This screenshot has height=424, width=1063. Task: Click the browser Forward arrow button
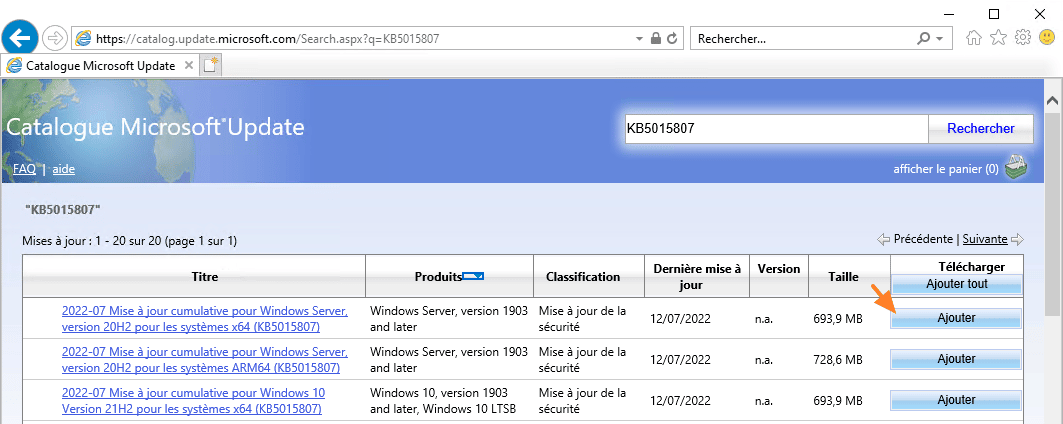coord(54,39)
